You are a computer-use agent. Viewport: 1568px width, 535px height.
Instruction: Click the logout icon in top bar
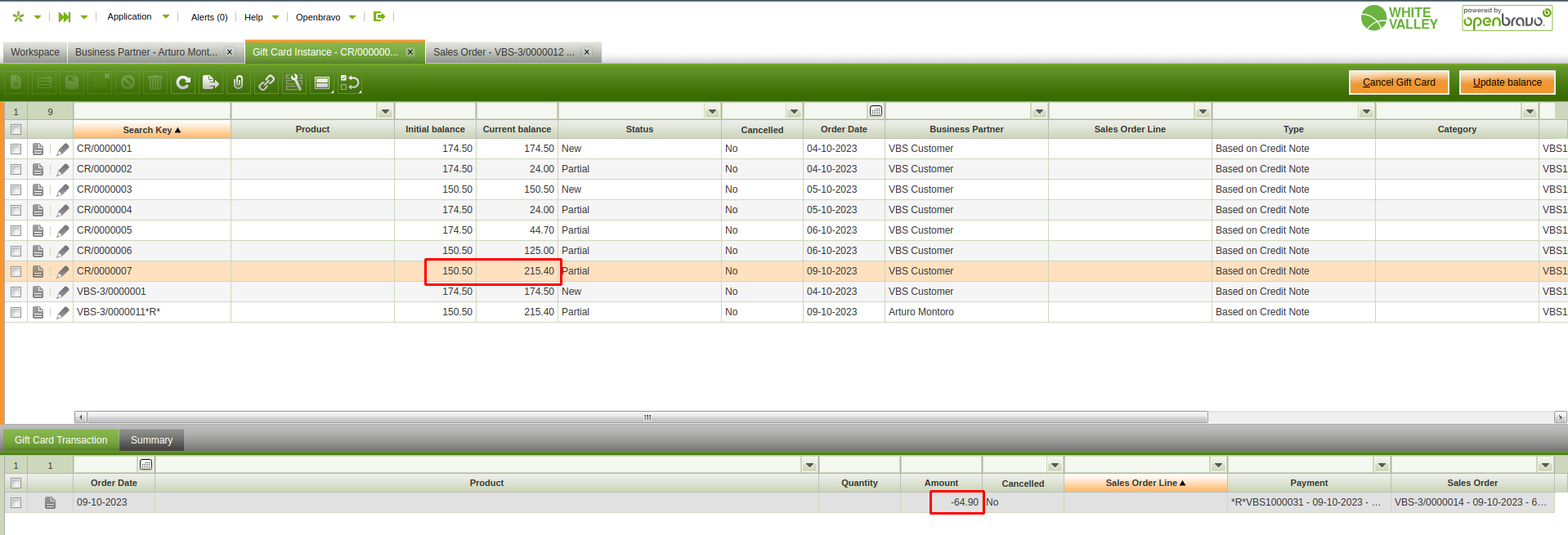point(379,16)
